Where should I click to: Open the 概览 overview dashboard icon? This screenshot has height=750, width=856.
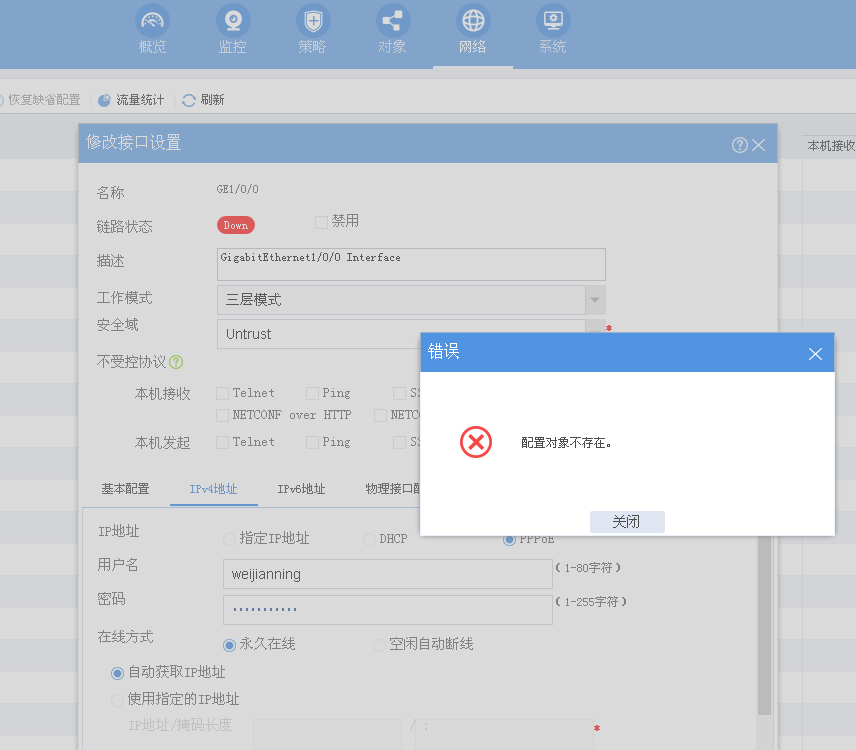pyautogui.click(x=152, y=21)
